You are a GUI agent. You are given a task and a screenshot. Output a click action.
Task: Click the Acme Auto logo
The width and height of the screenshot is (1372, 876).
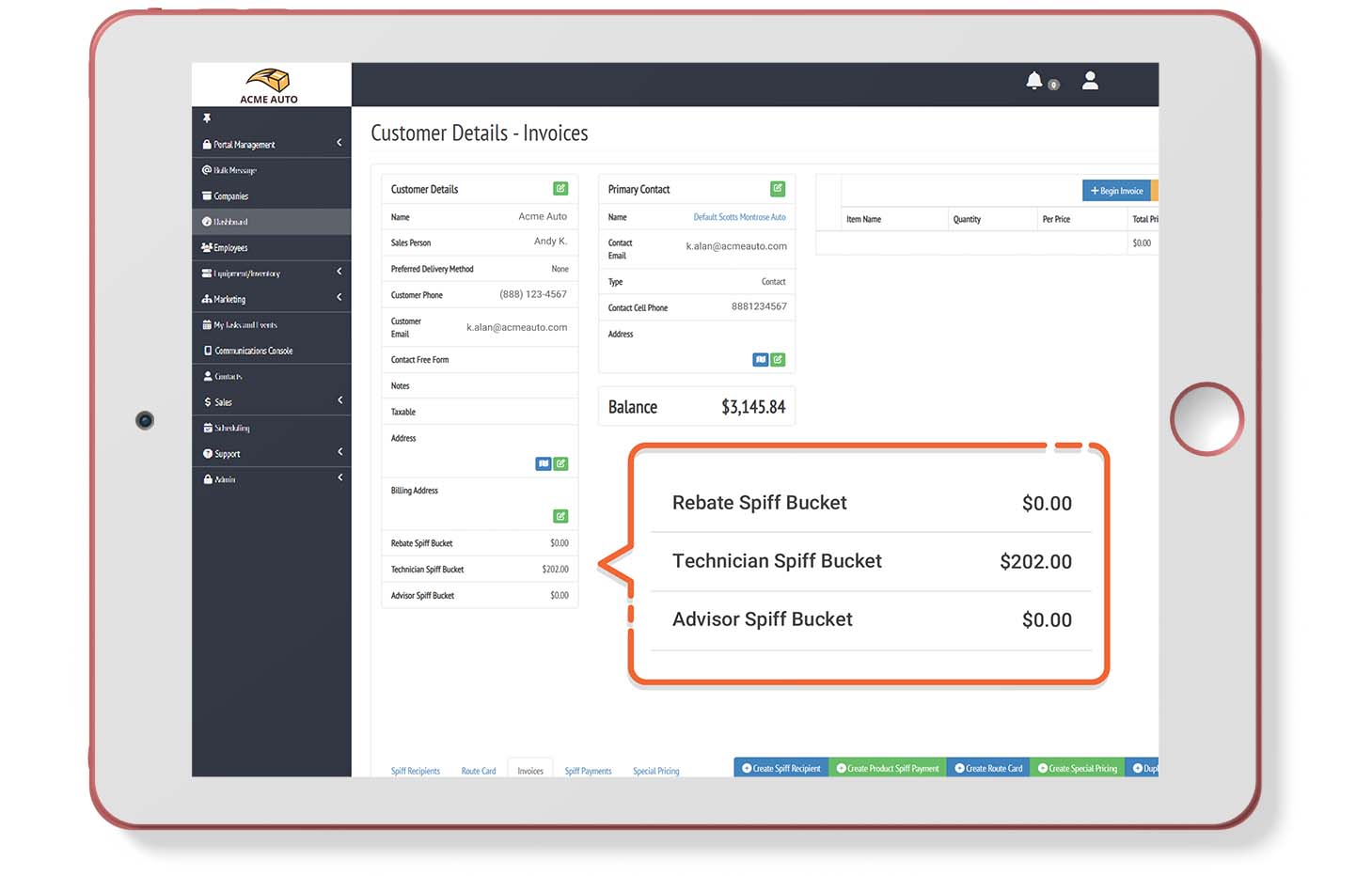269,86
